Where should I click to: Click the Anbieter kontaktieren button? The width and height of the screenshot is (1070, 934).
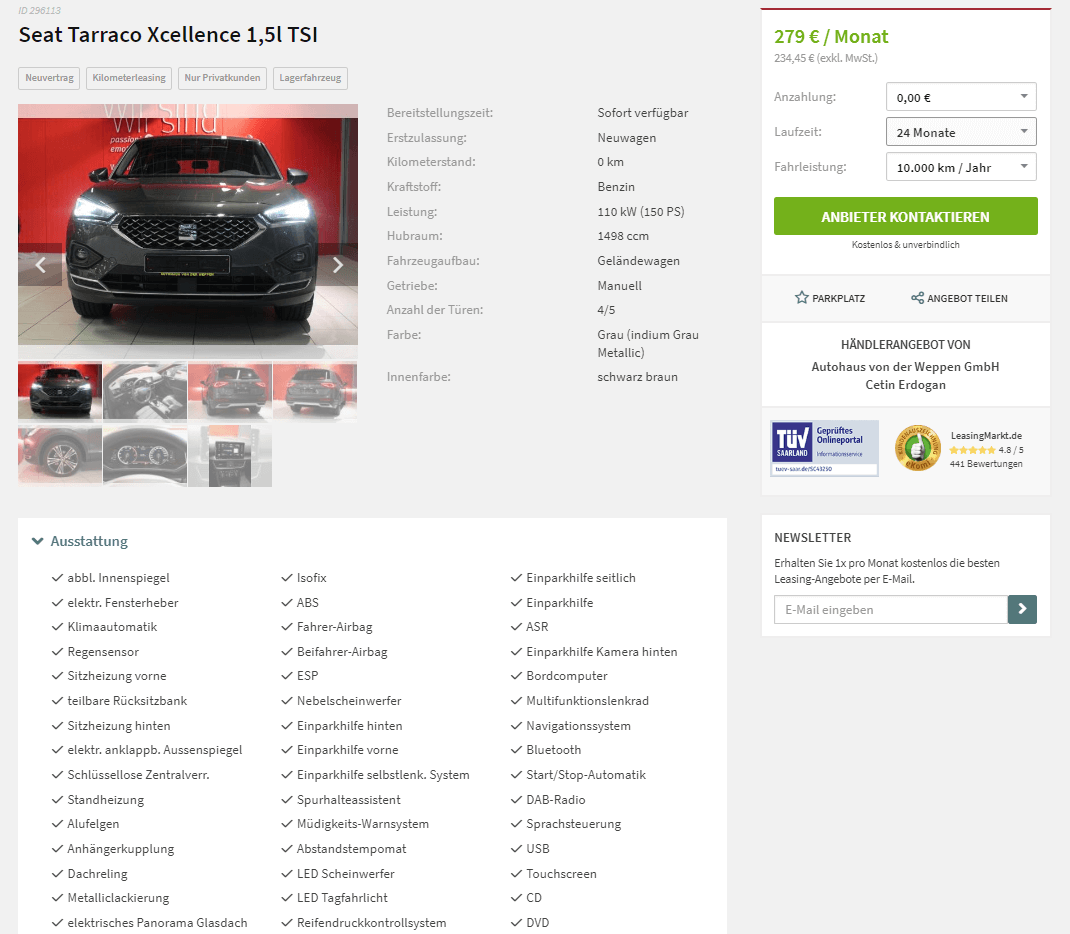[905, 216]
